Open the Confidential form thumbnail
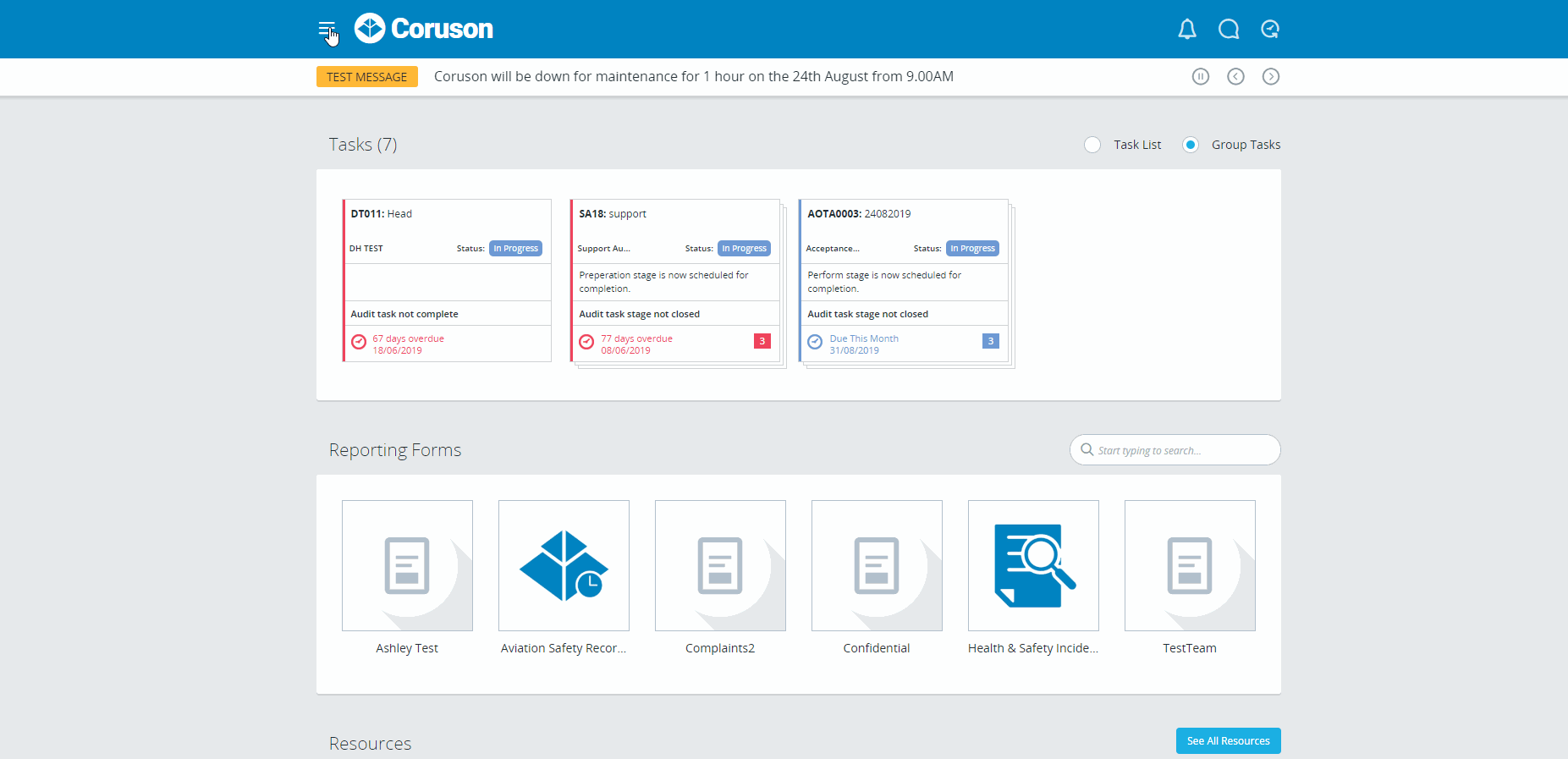This screenshot has width=1568, height=759. (877, 565)
